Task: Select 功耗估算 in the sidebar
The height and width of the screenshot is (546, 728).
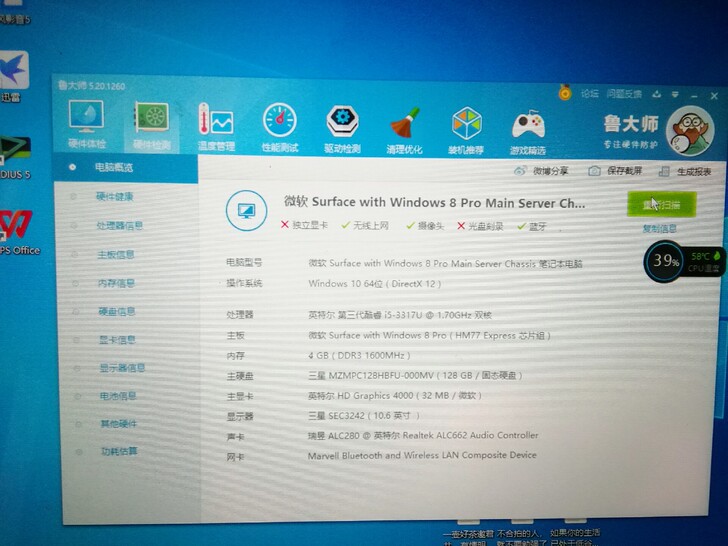Action: pos(119,451)
